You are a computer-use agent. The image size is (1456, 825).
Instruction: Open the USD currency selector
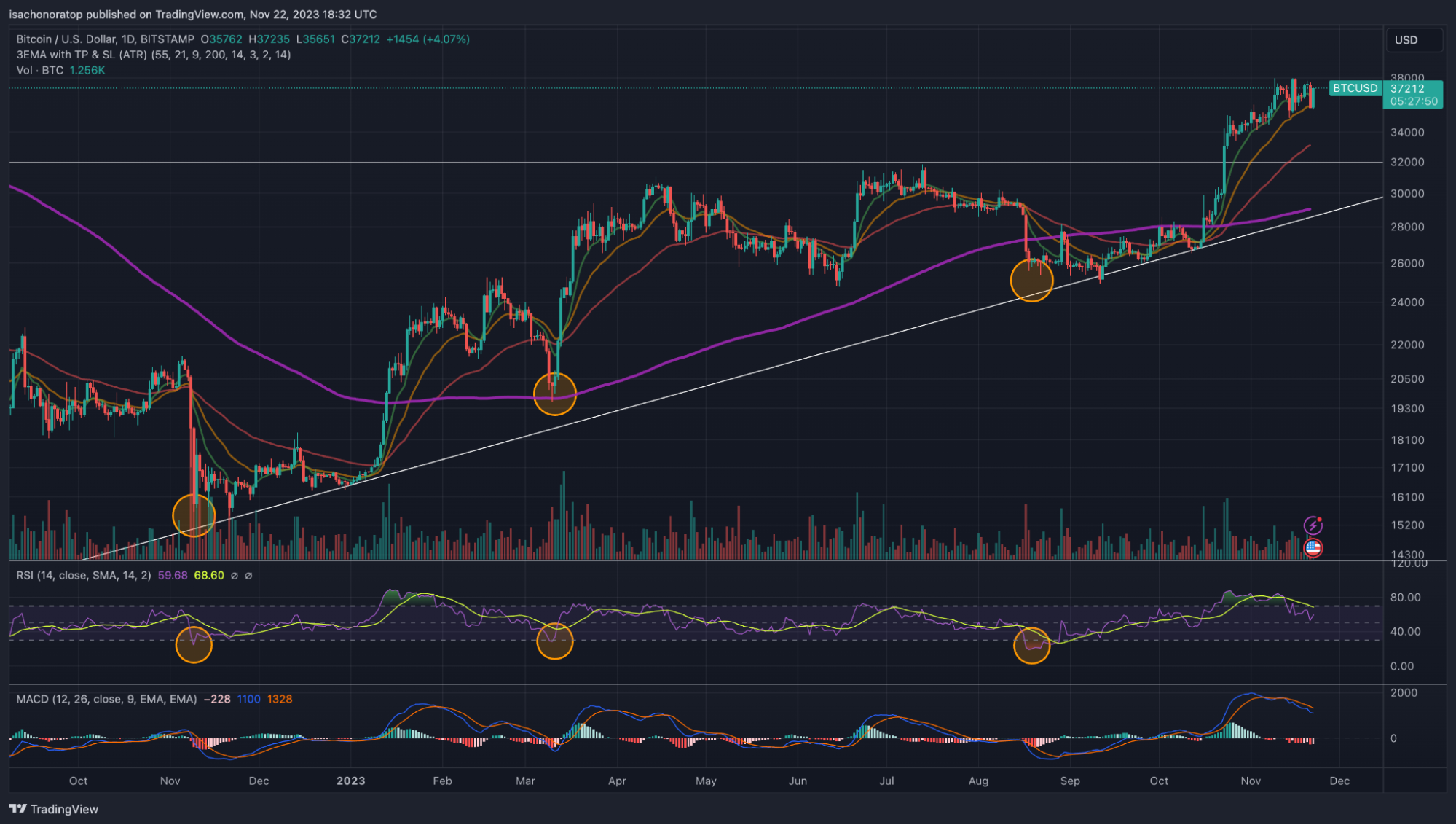1414,40
